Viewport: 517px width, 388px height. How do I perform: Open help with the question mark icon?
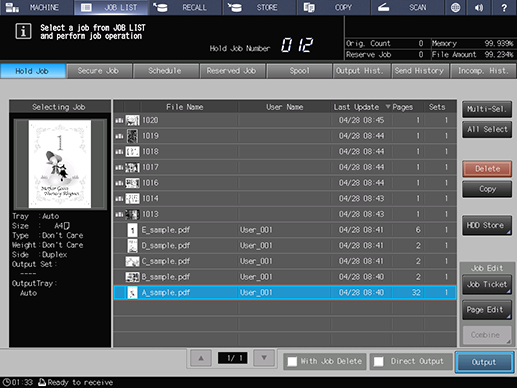pos(504,7)
